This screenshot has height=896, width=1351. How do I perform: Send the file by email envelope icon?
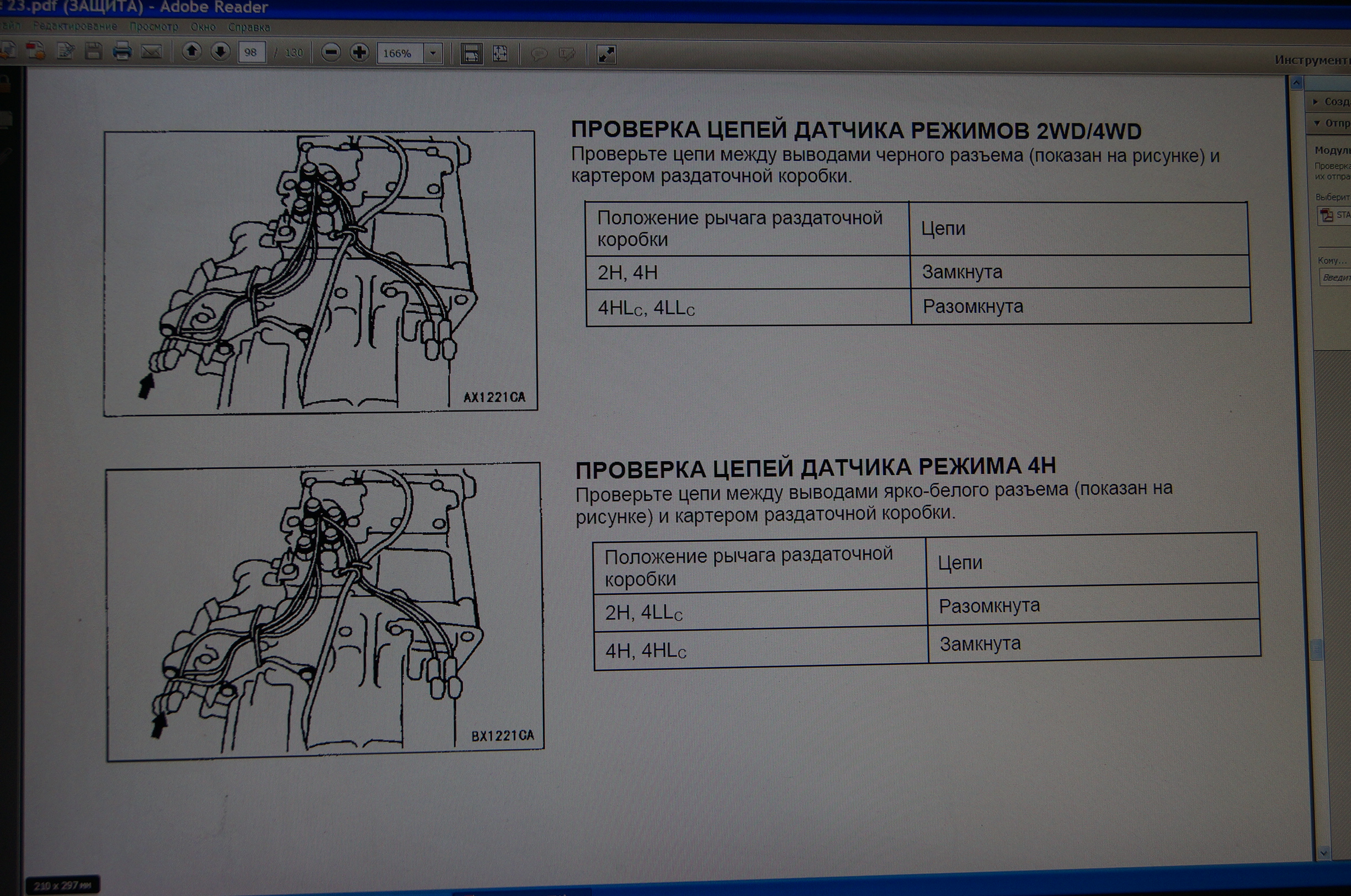[151, 52]
